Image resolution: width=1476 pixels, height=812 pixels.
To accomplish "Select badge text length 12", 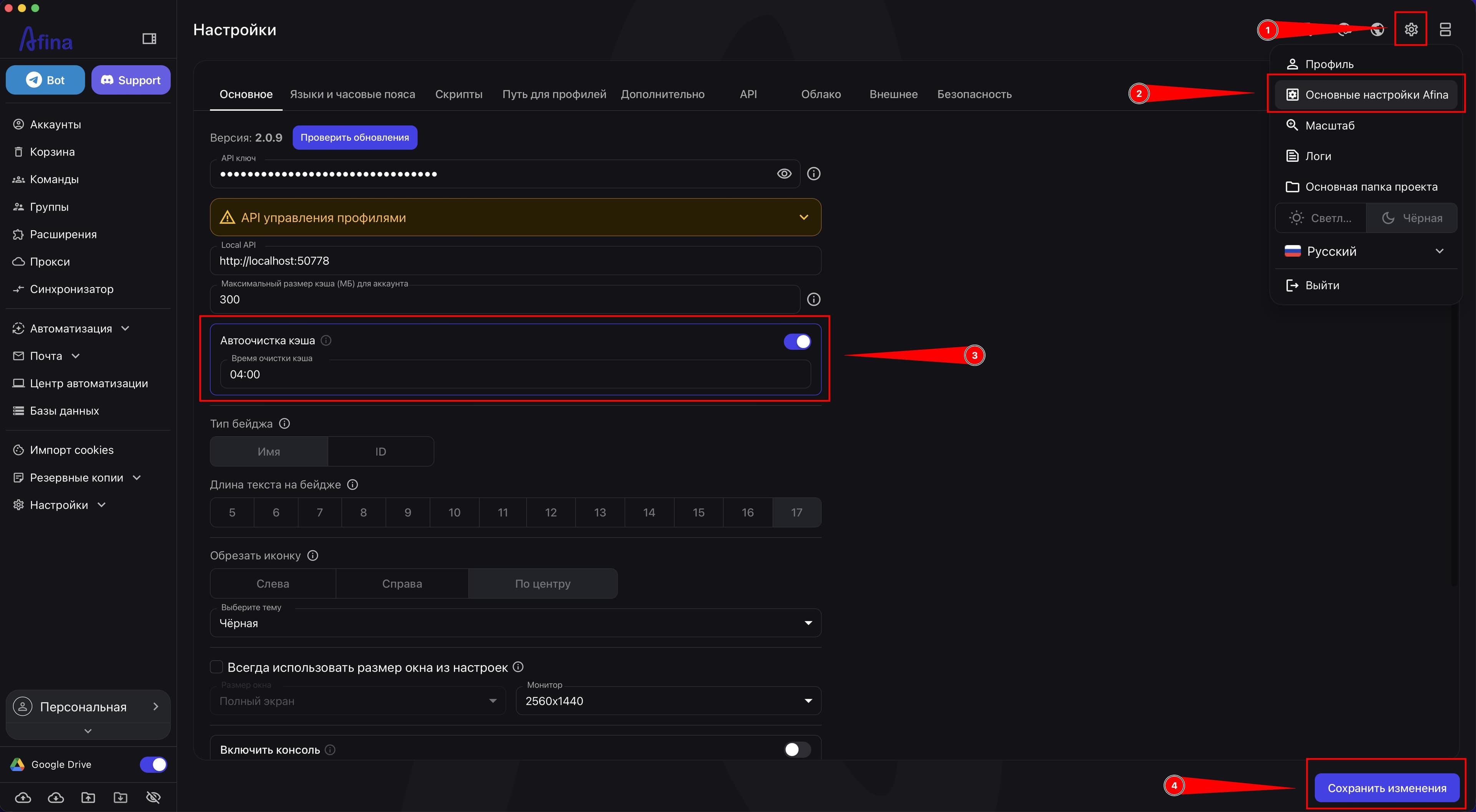I will (551, 512).
